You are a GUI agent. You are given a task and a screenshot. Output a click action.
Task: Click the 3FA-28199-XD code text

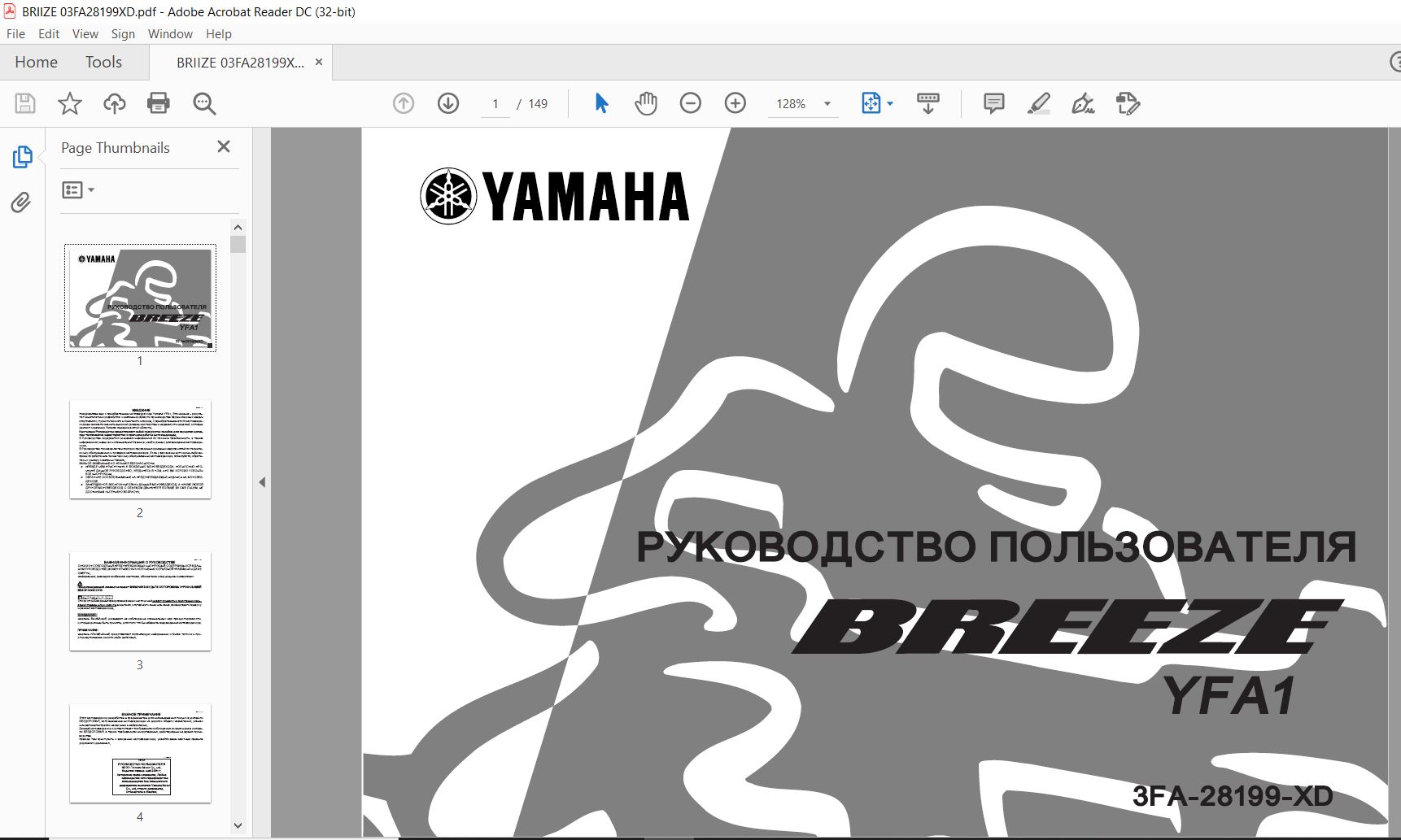(1233, 796)
